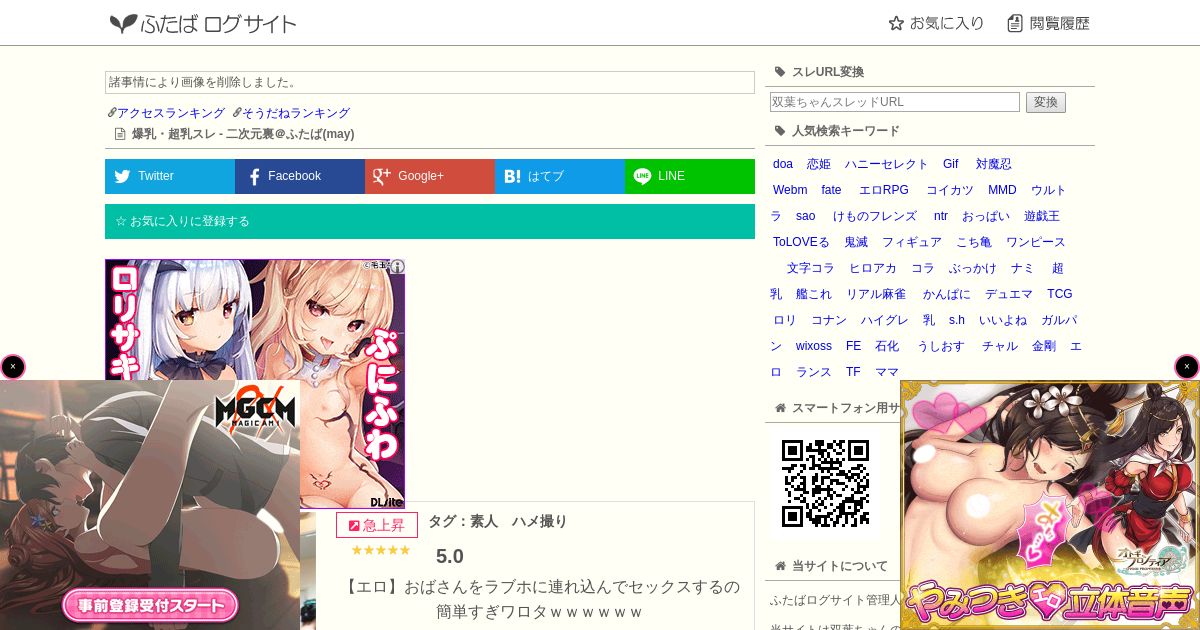Open the 急上昇 trending badge

tap(377, 525)
